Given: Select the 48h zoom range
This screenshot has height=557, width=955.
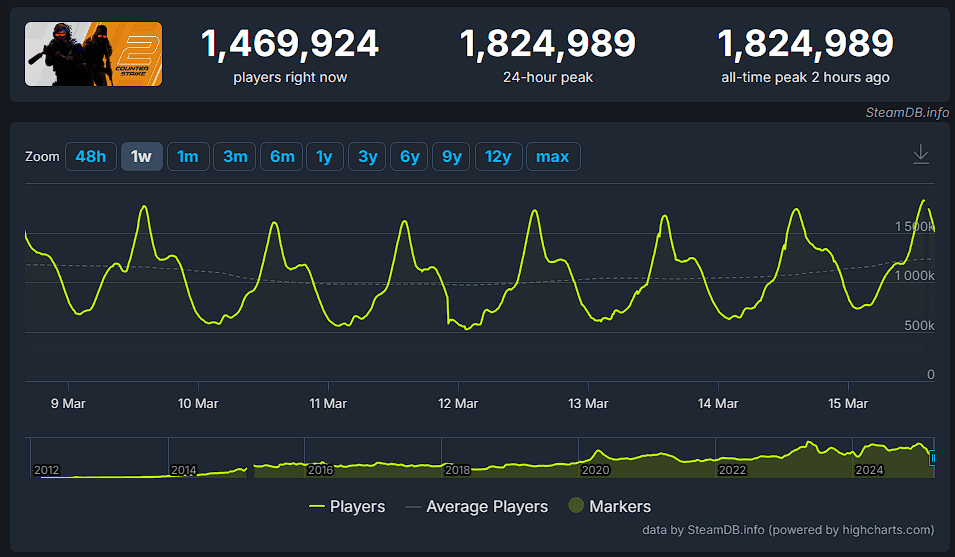Looking at the screenshot, I should coord(90,157).
